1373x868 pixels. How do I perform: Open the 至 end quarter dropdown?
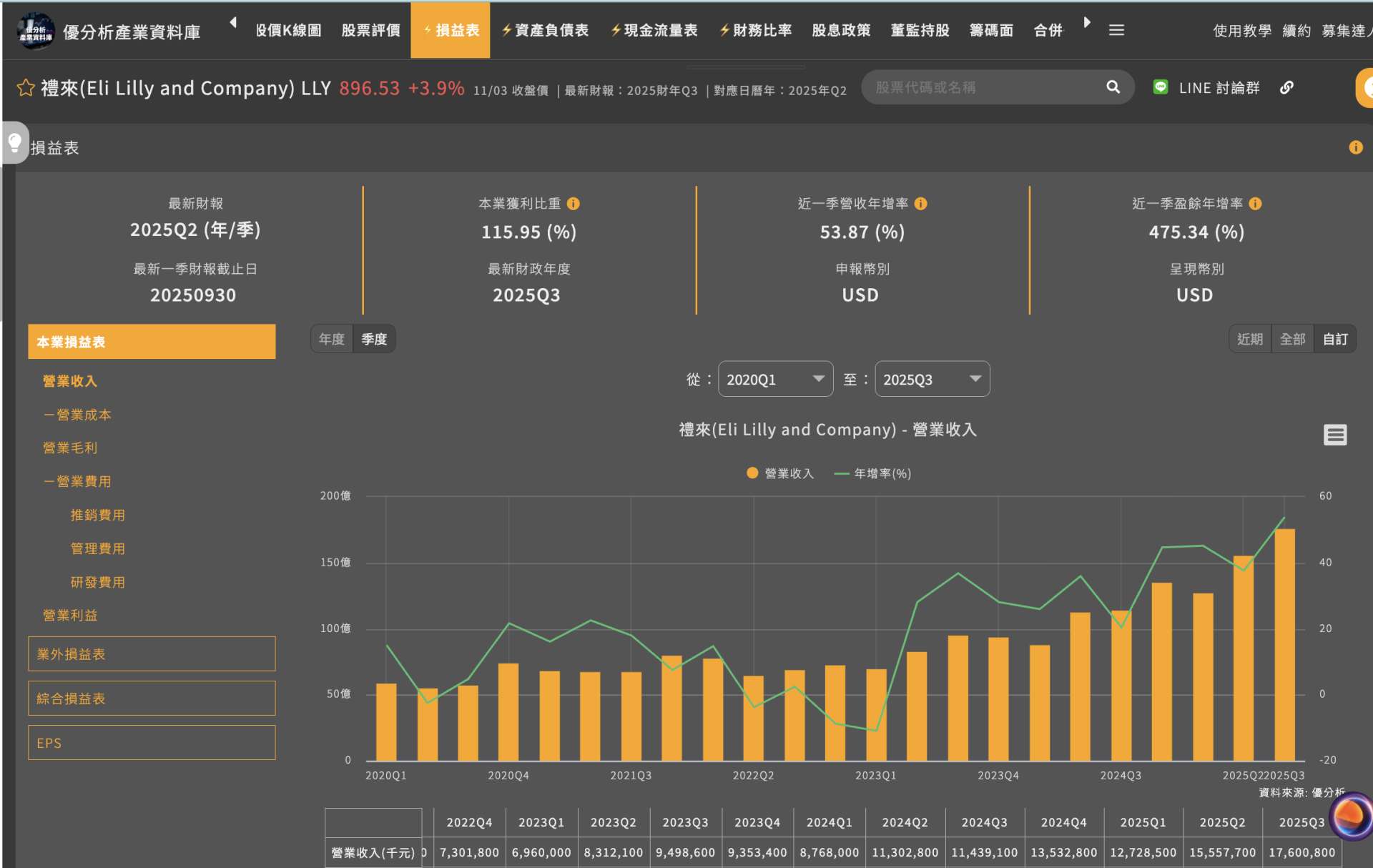tap(932, 379)
